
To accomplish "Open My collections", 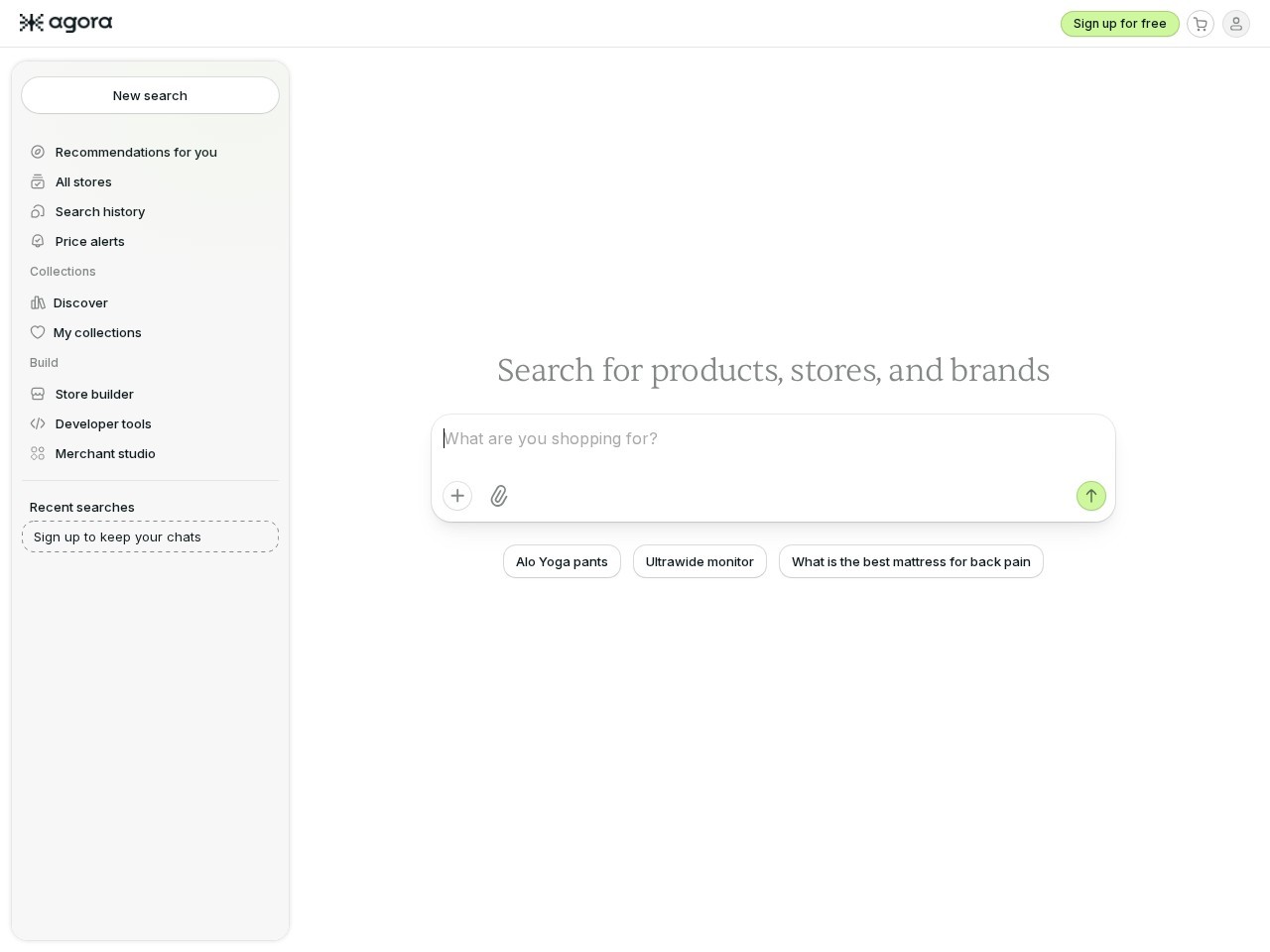I will [150, 332].
